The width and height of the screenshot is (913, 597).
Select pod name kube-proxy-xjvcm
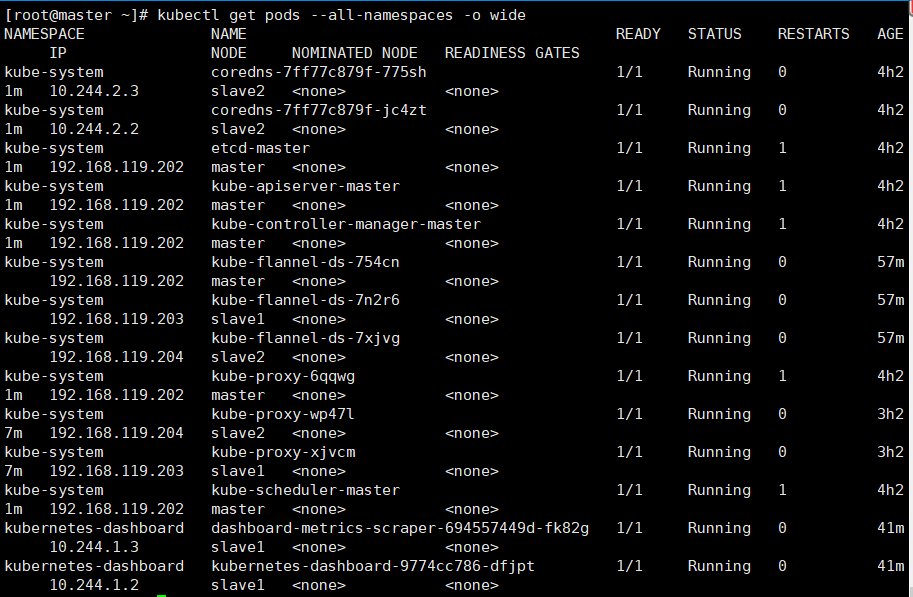[283, 452]
